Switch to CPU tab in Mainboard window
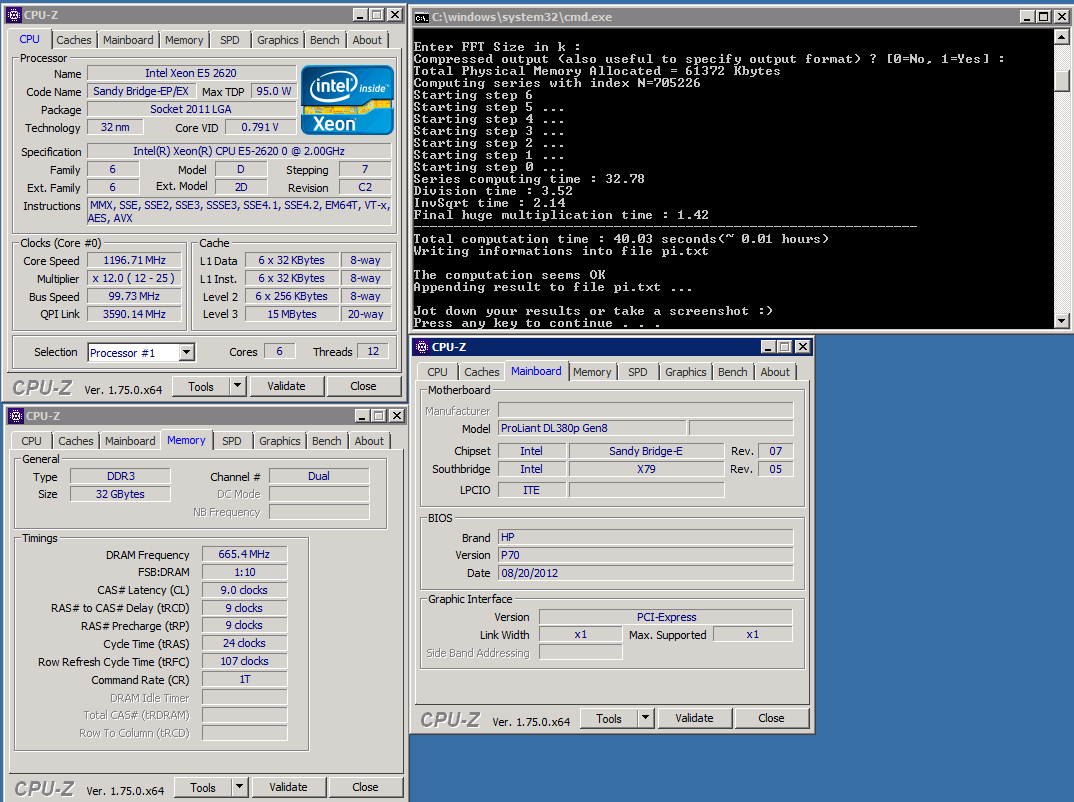This screenshot has width=1074, height=802. pyautogui.click(x=438, y=372)
